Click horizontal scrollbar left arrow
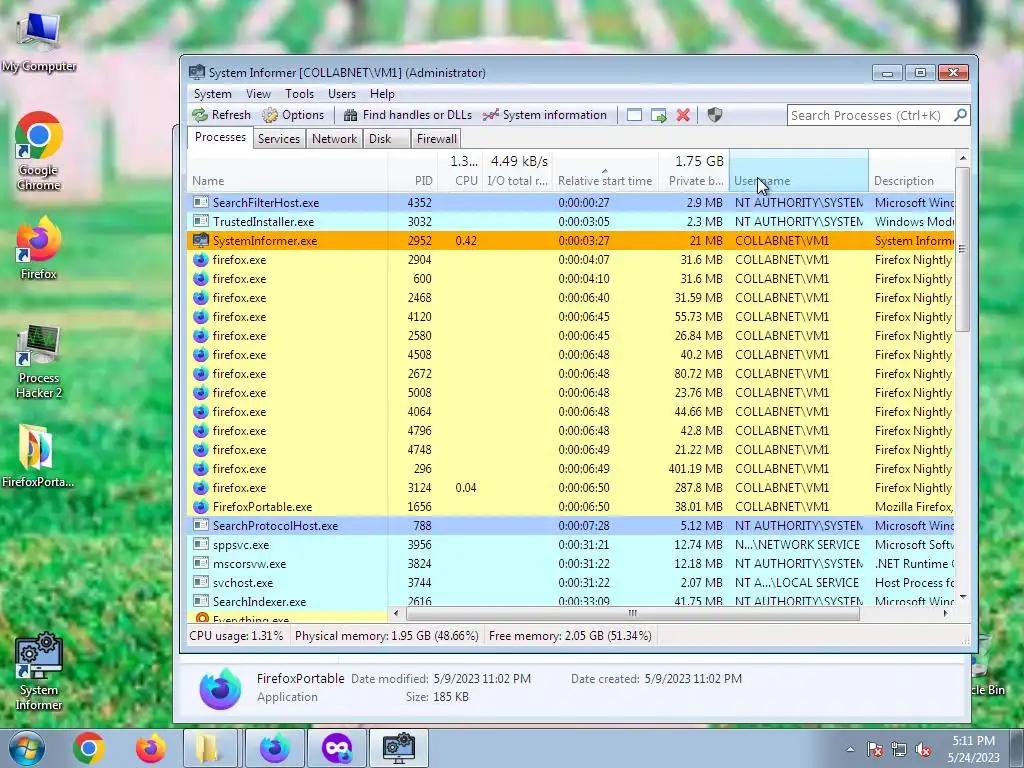 pos(396,613)
